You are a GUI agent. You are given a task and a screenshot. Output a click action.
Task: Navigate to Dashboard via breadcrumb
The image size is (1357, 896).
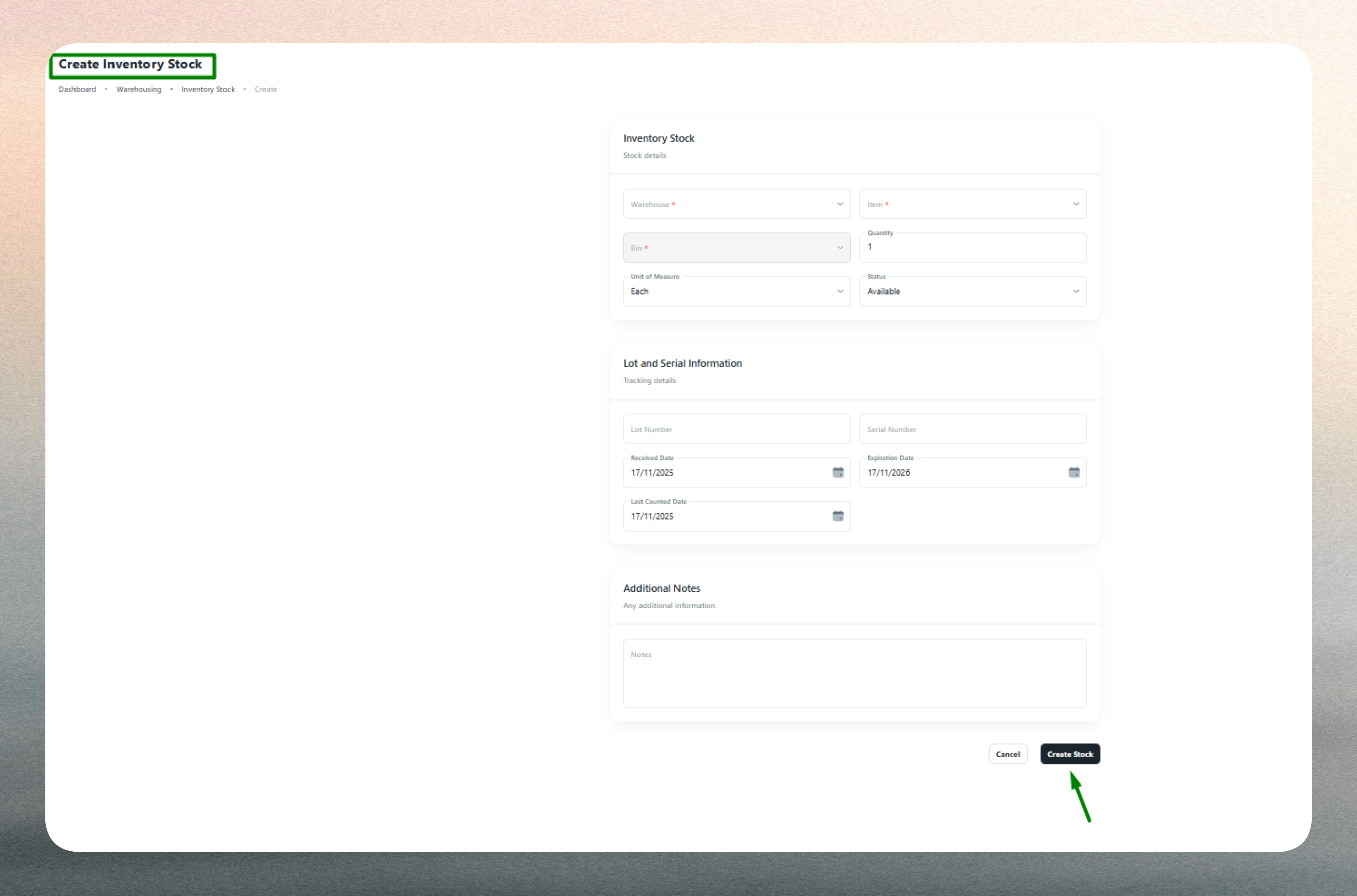pyautogui.click(x=77, y=89)
